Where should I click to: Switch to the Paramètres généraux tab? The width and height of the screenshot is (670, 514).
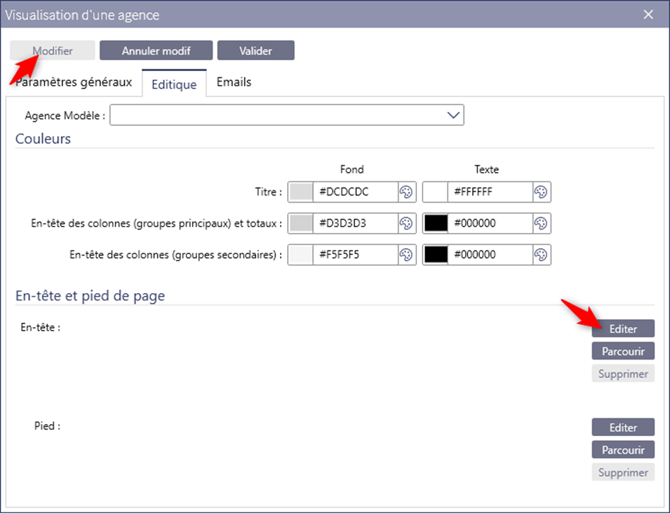74,83
